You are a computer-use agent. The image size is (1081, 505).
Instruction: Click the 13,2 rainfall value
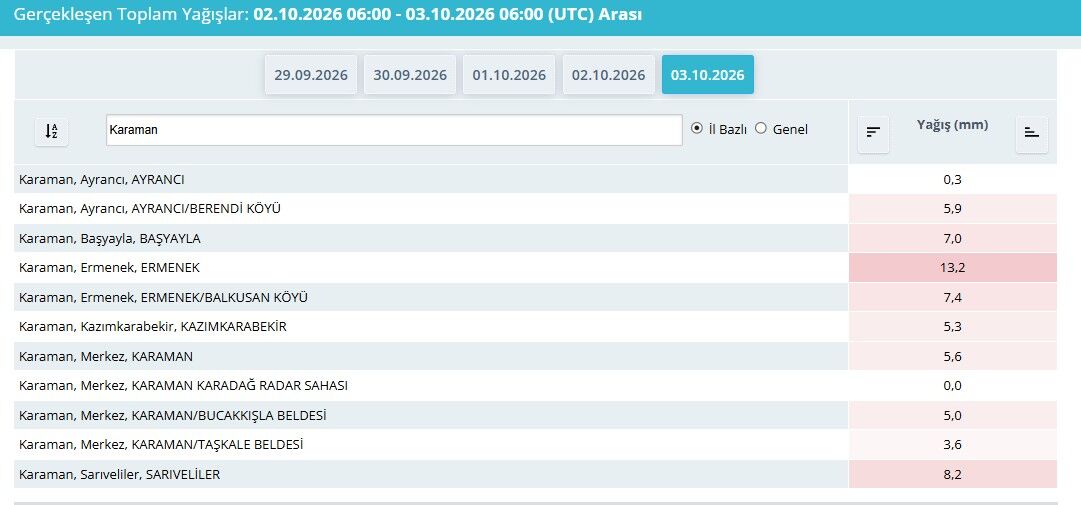(952, 267)
